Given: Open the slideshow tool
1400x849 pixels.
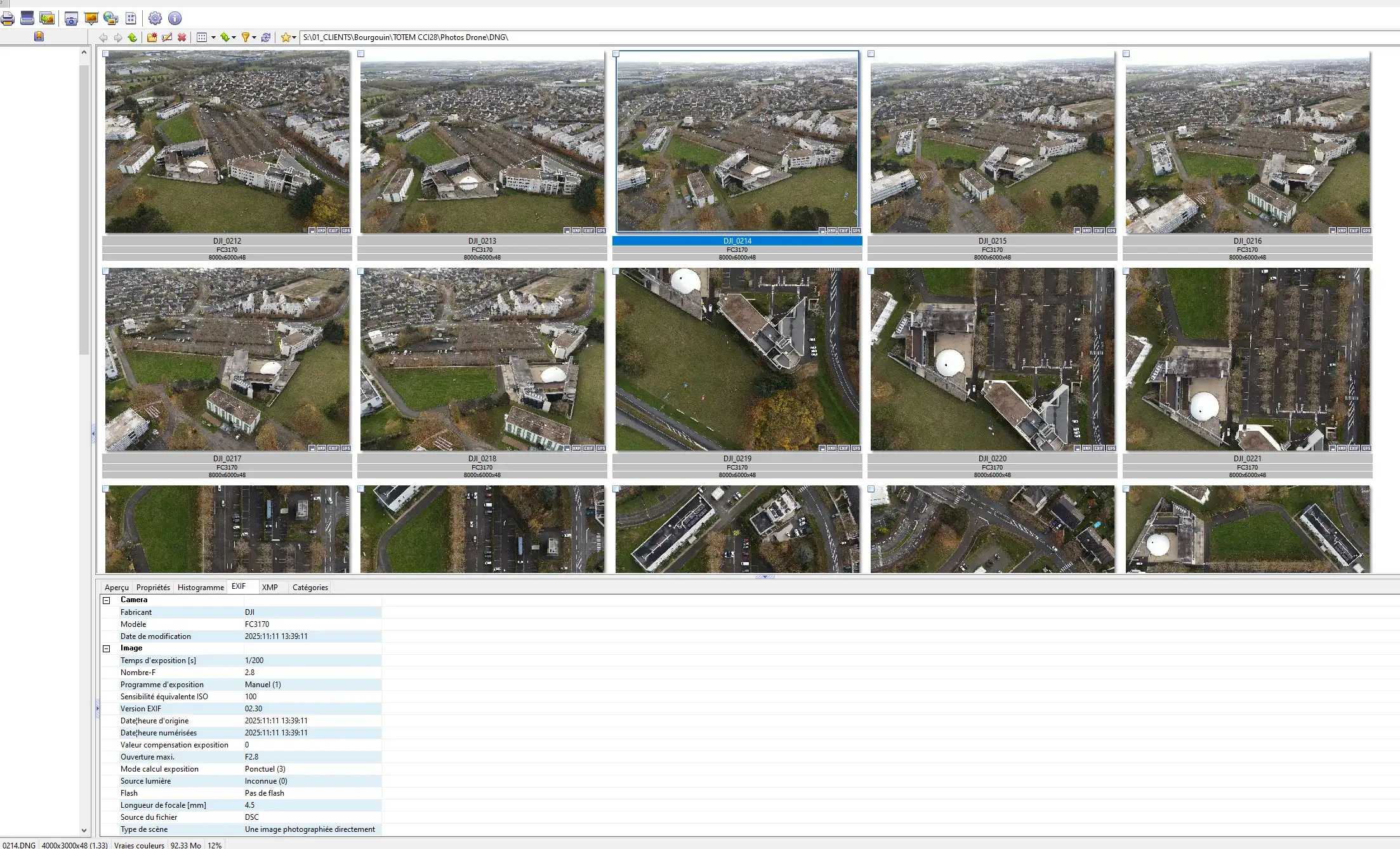Looking at the screenshot, I should 91,18.
